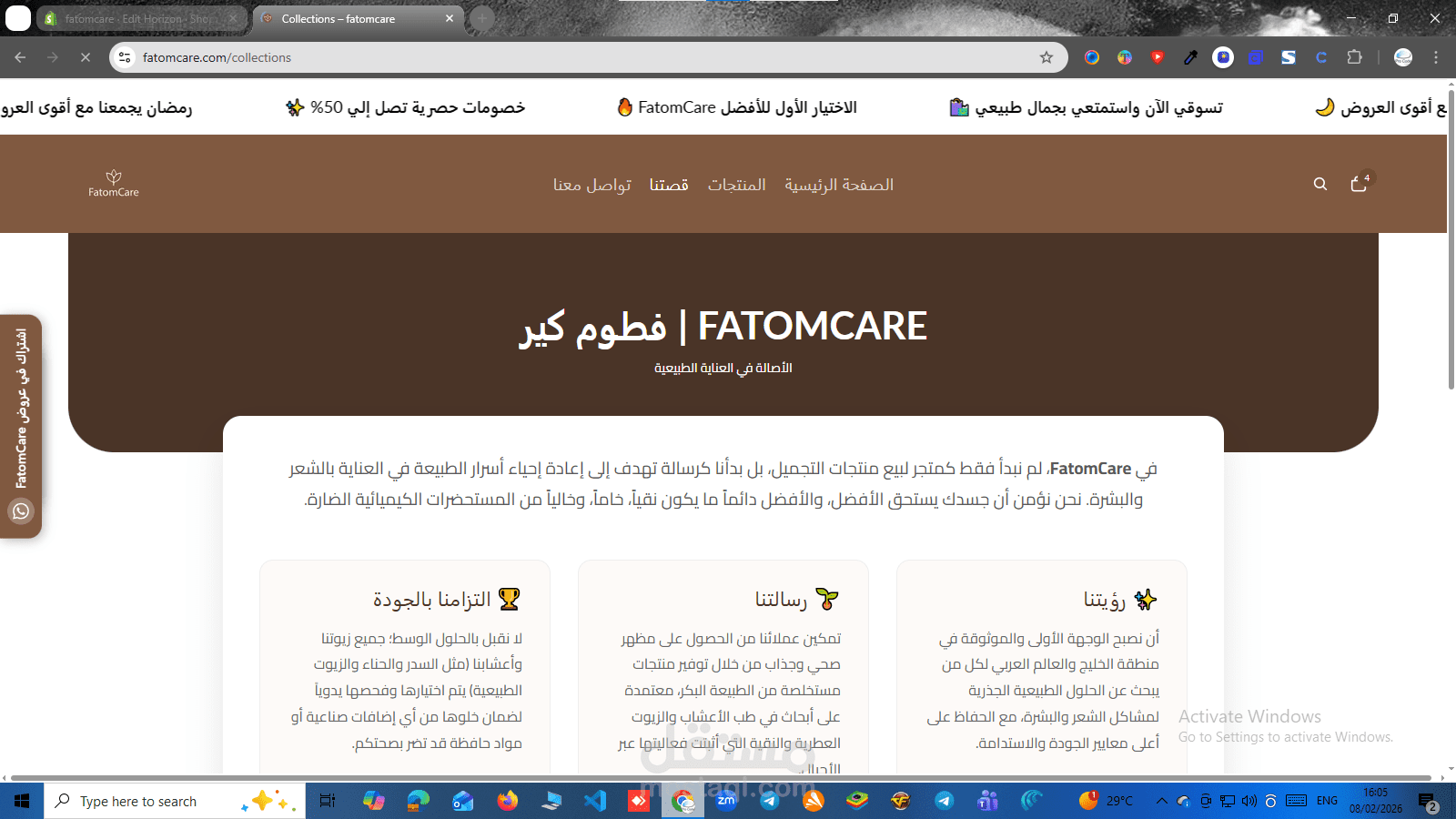Click the blue-orange circular lens extension icon
This screenshot has width=1456, height=819.
tap(1092, 57)
